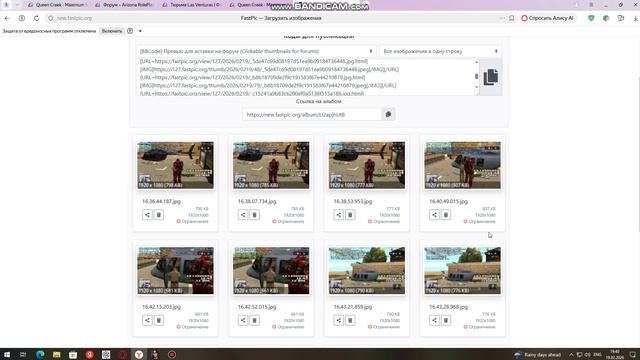640x360 pixels.
Task: Share image 16.42.52.015.jpg
Action: 243,320
